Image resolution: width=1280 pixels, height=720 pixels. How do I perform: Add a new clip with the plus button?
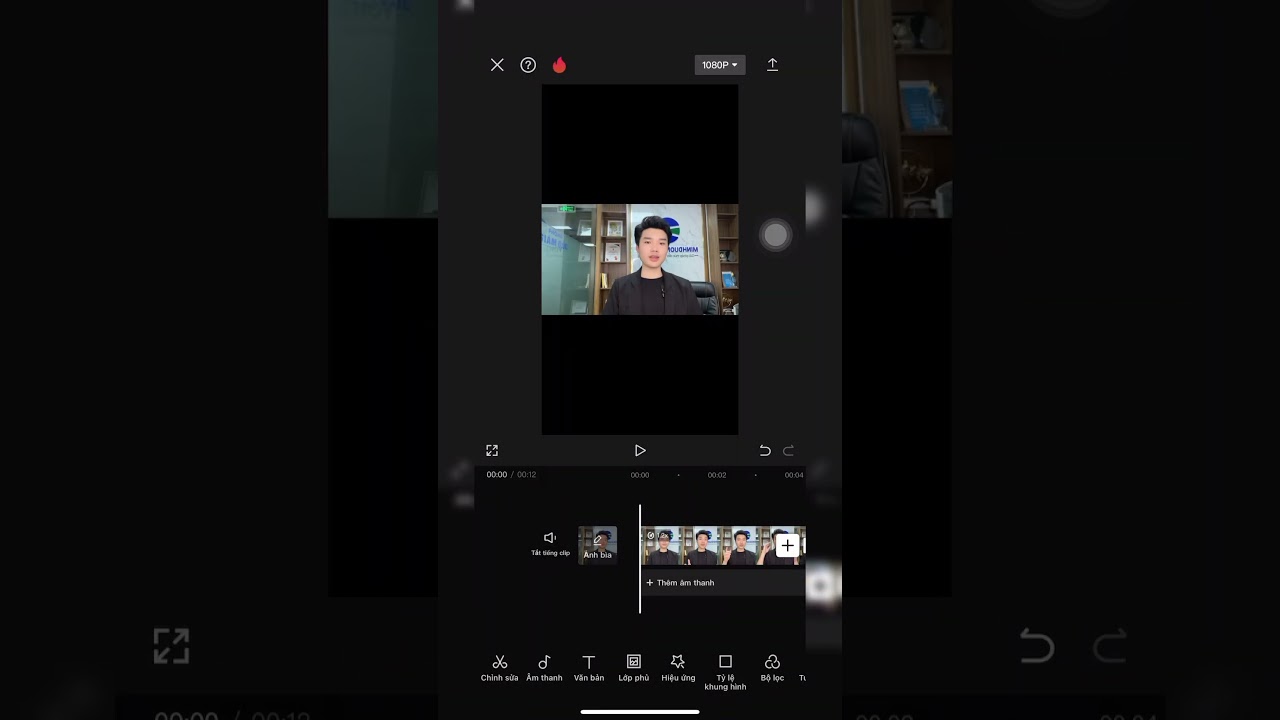tap(787, 545)
